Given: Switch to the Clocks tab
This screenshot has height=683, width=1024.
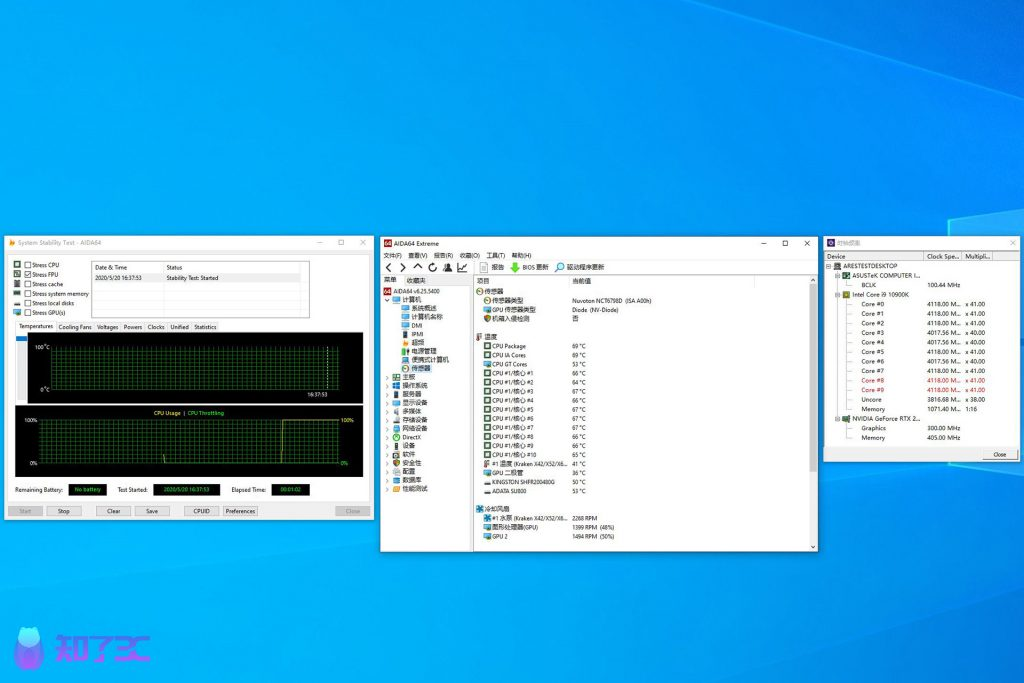Looking at the screenshot, I should pyautogui.click(x=156, y=327).
